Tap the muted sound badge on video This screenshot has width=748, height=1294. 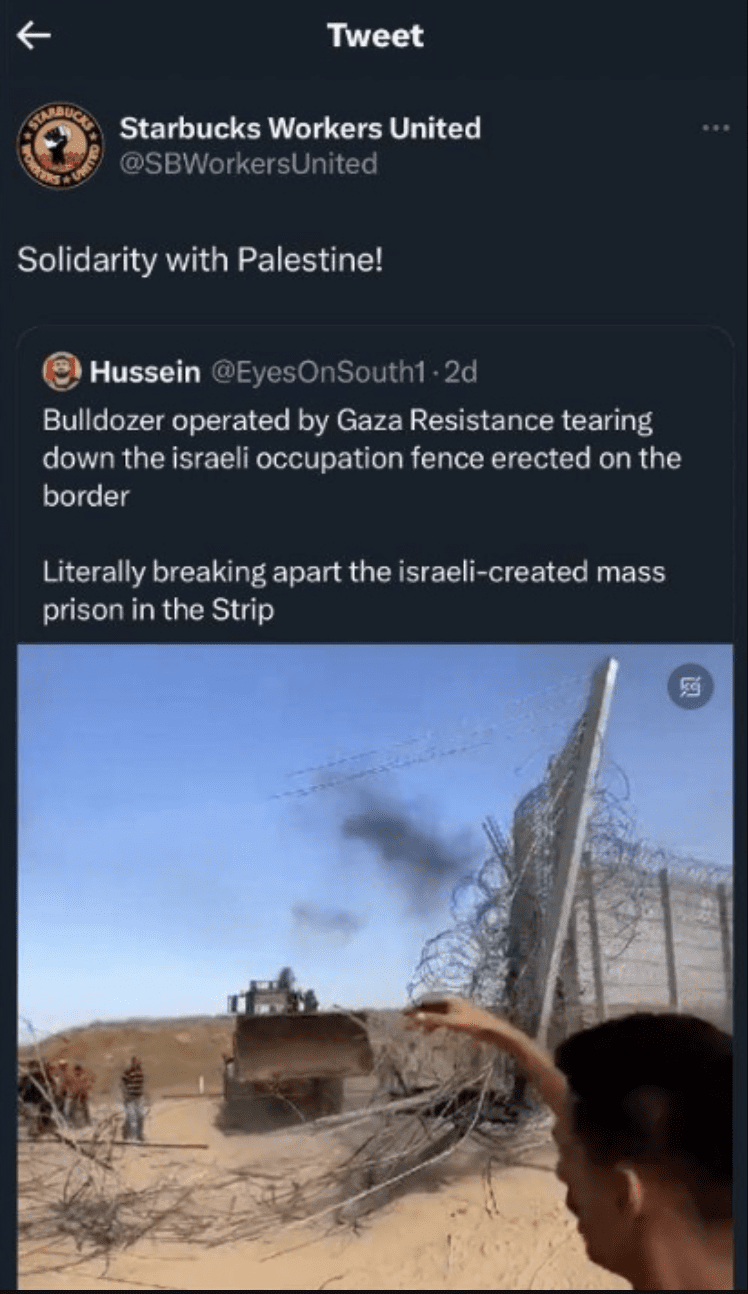[691, 686]
